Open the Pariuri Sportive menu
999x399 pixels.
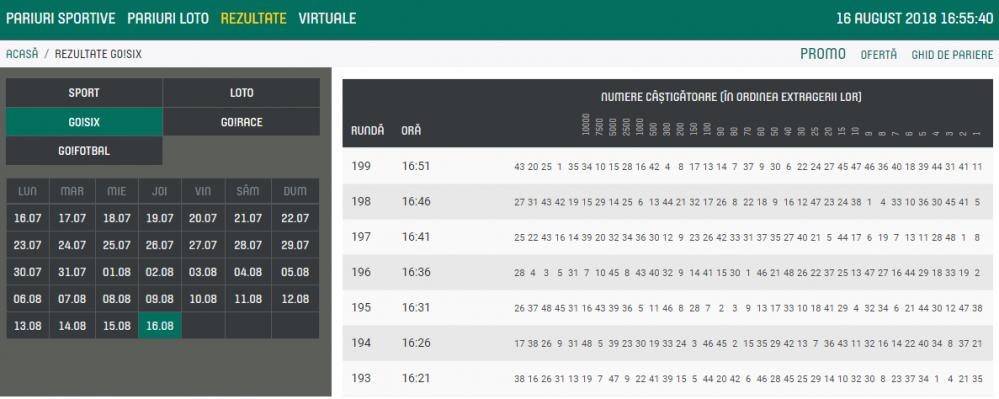coord(61,18)
